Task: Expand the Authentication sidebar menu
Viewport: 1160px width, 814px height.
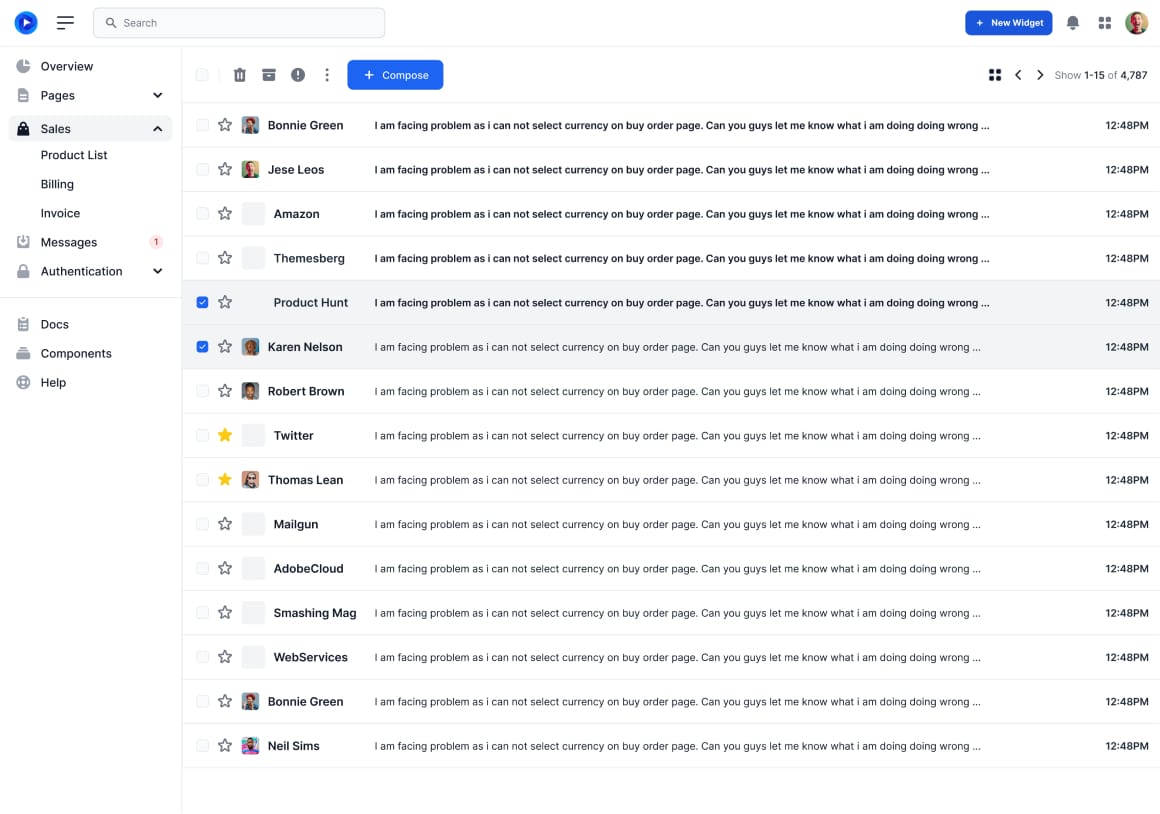Action: point(157,271)
